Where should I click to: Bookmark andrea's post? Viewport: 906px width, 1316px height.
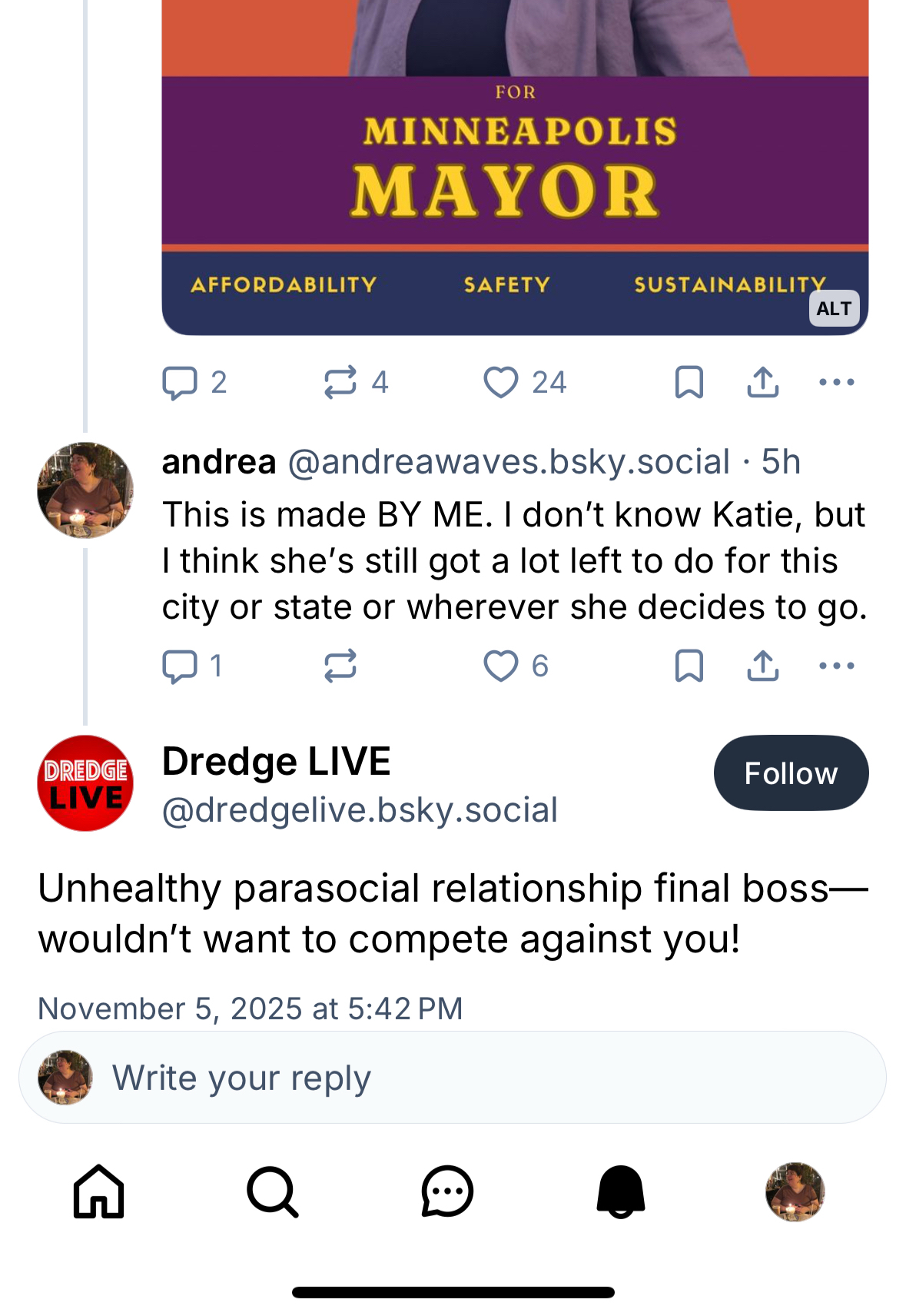[x=689, y=666]
